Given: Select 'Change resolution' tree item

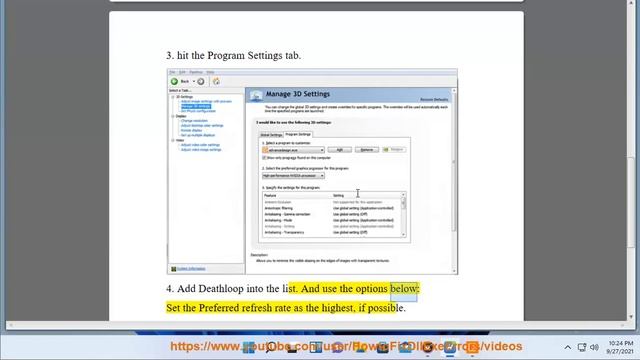Looking at the screenshot, I should tap(194, 121).
